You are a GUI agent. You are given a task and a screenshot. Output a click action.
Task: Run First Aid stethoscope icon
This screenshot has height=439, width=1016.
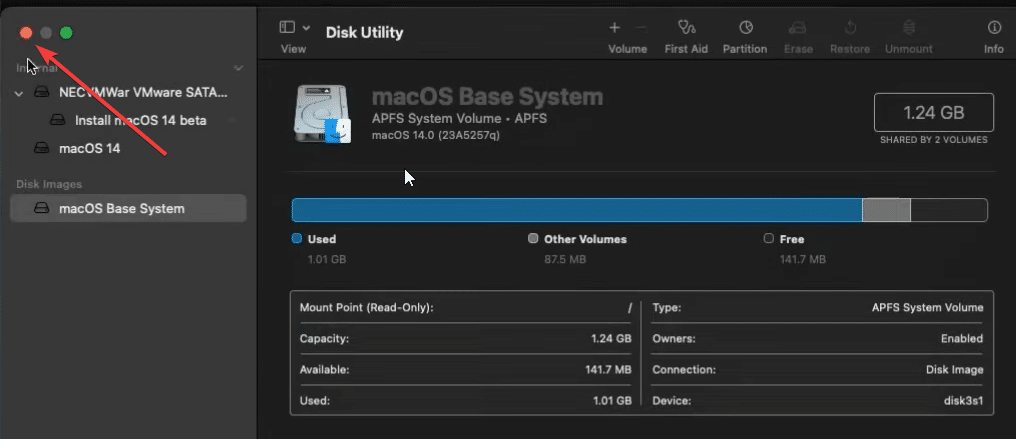click(x=686, y=28)
